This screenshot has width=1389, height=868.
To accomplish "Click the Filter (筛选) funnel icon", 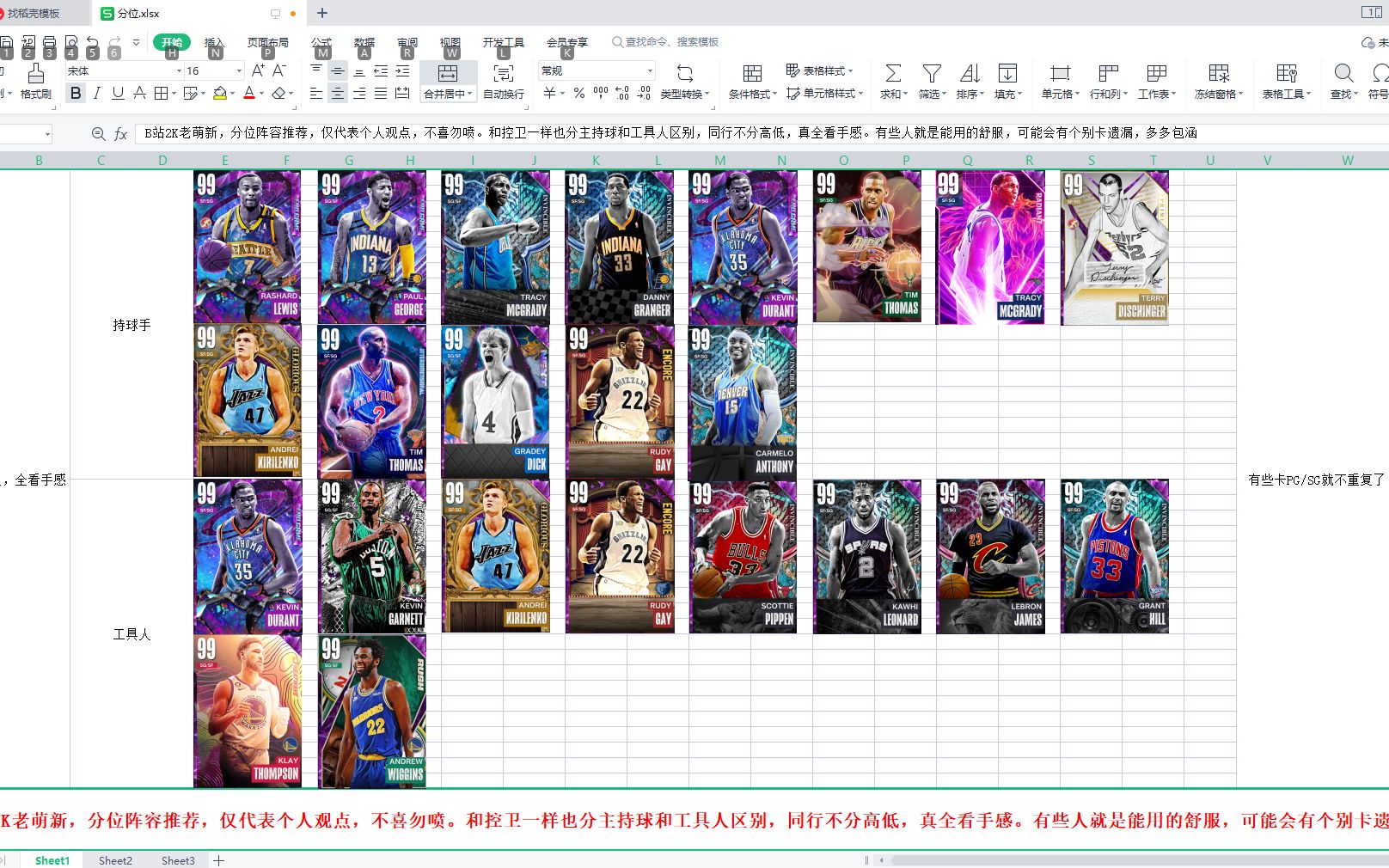I will [x=932, y=74].
